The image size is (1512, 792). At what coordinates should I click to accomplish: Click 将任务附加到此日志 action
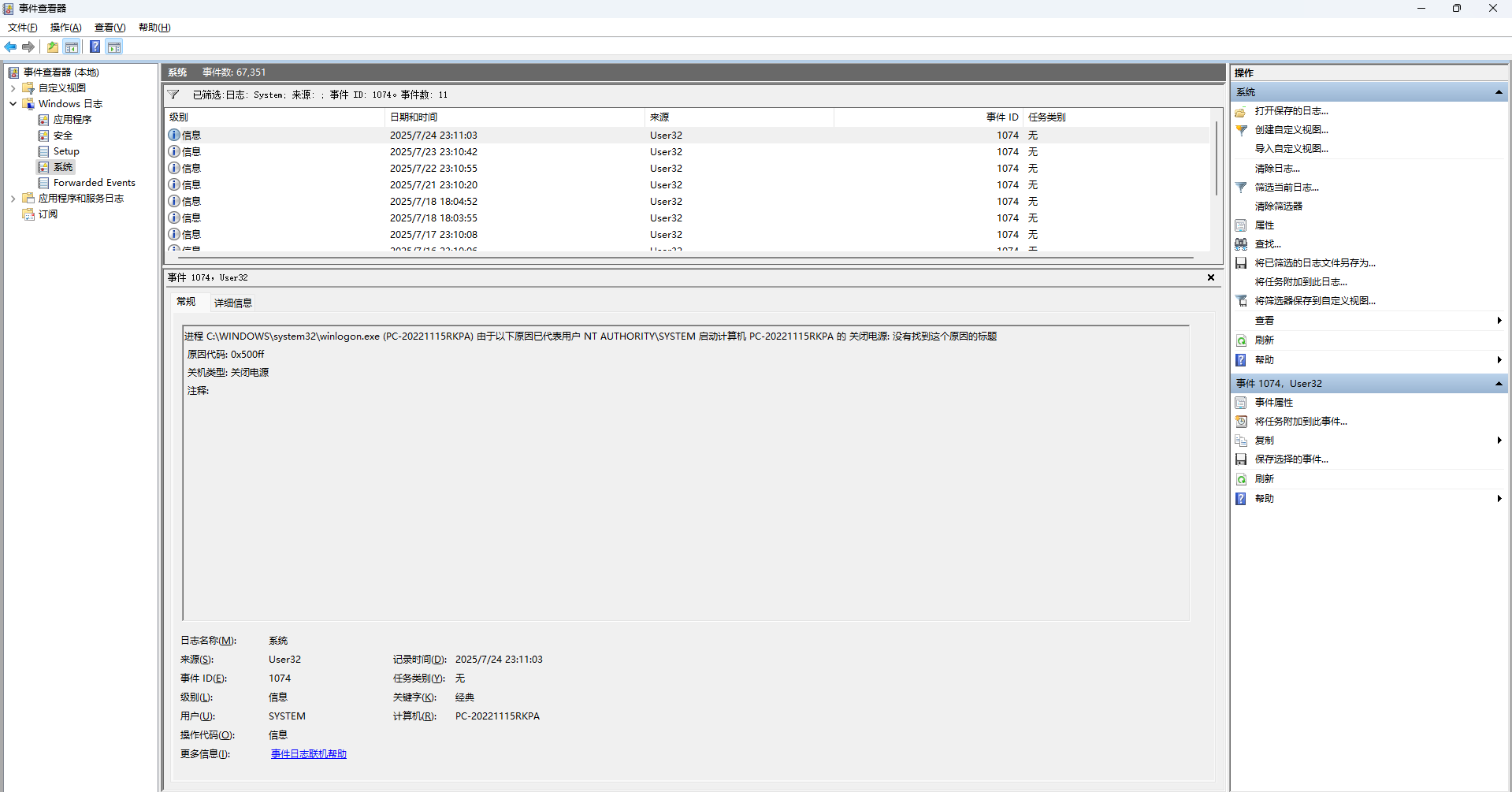click(1301, 282)
